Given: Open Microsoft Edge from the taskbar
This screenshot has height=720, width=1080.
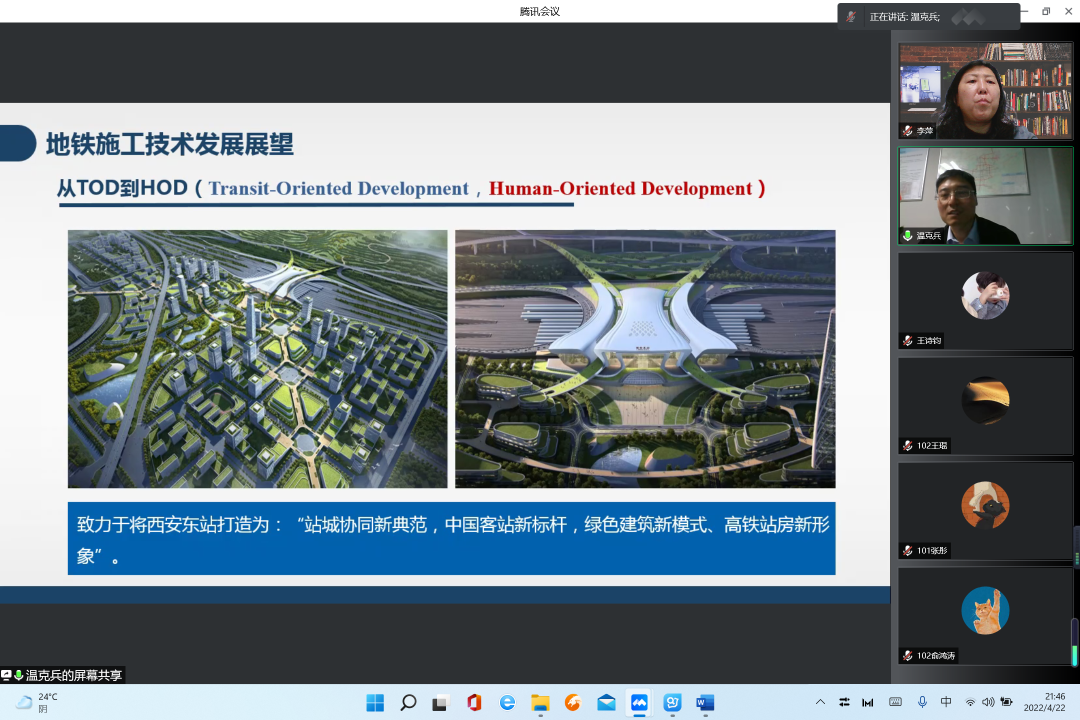Looking at the screenshot, I should point(507,702).
